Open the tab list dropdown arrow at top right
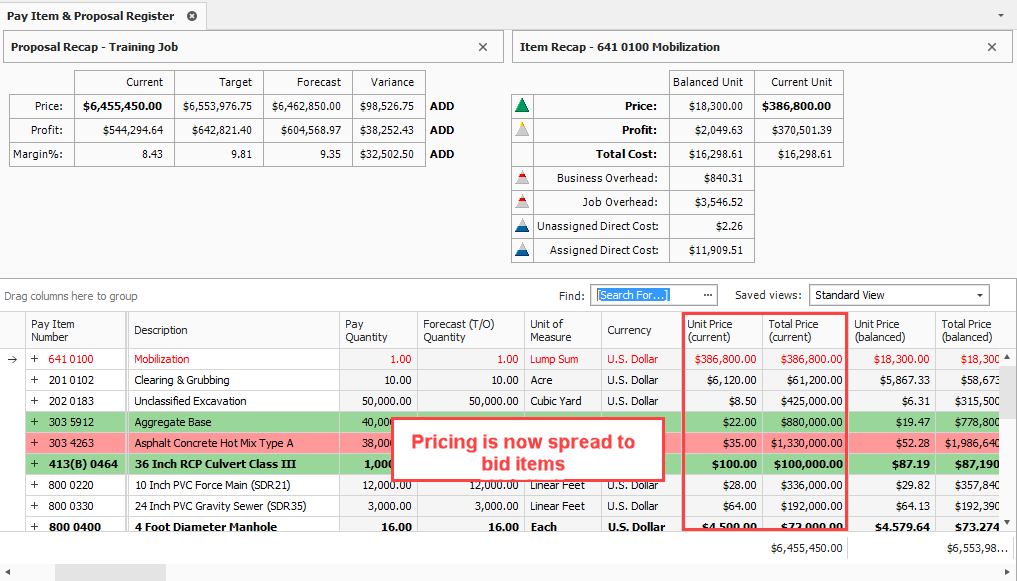The width and height of the screenshot is (1017, 581). point(1001,16)
